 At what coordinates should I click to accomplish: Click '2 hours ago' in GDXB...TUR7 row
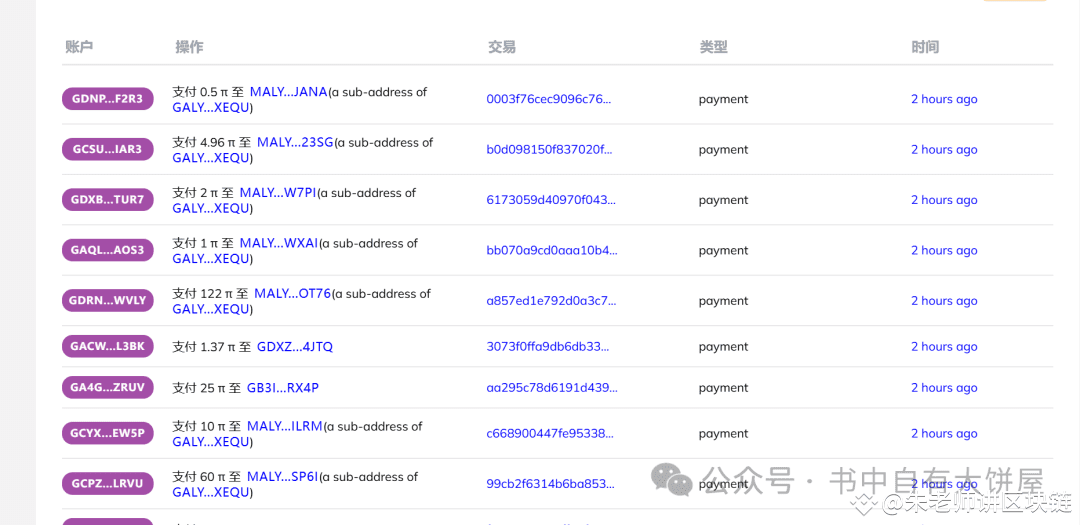click(x=944, y=200)
